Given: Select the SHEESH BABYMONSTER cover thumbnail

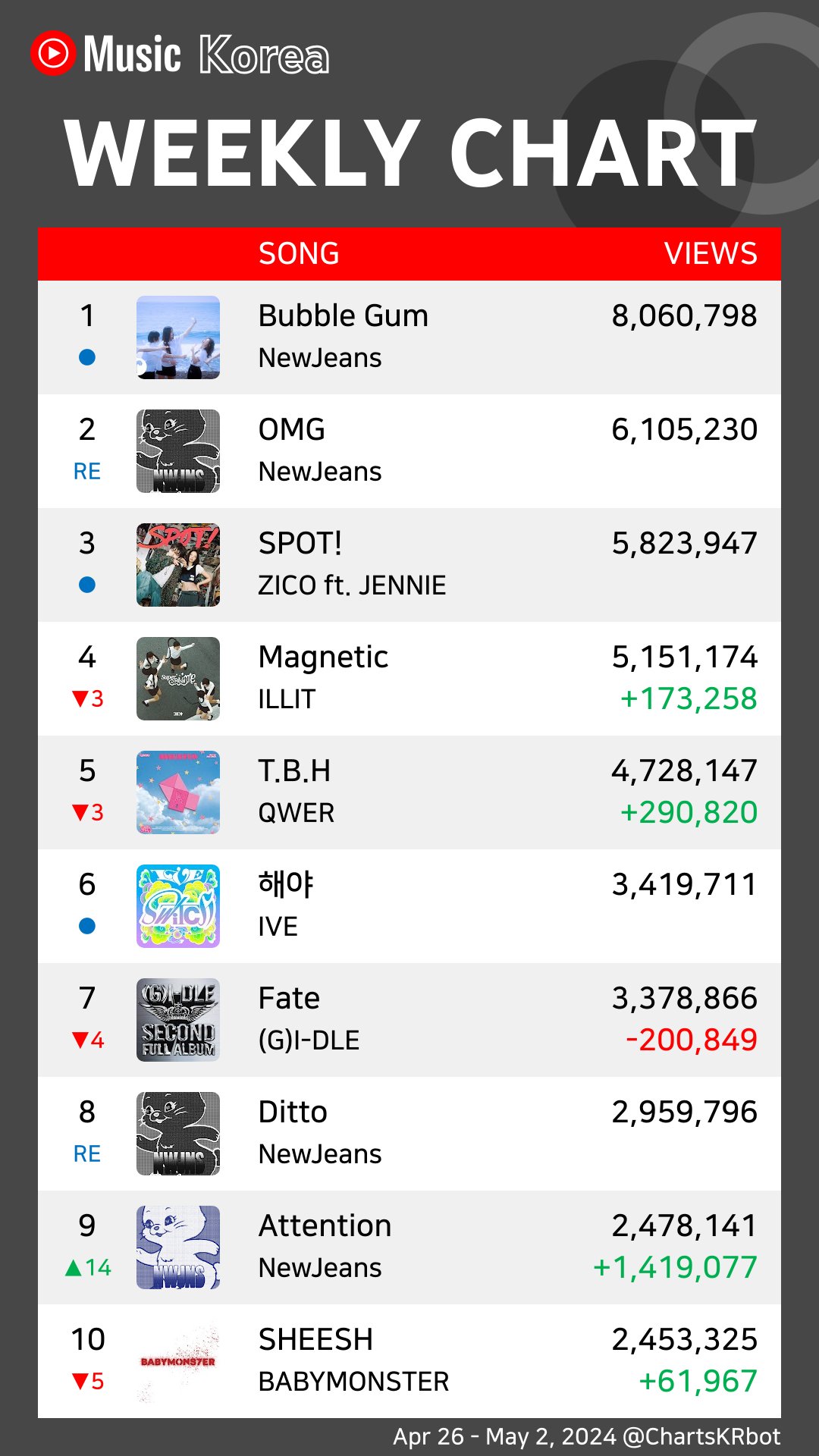Looking at the screenshot, I should pos(178,1361).
